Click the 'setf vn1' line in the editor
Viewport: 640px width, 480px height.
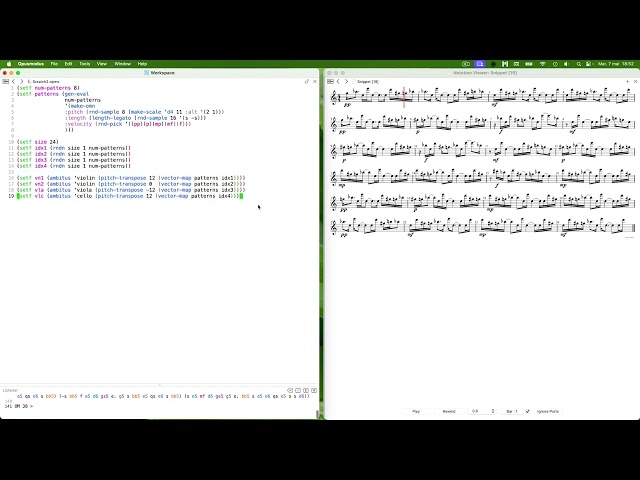(131, 178)
